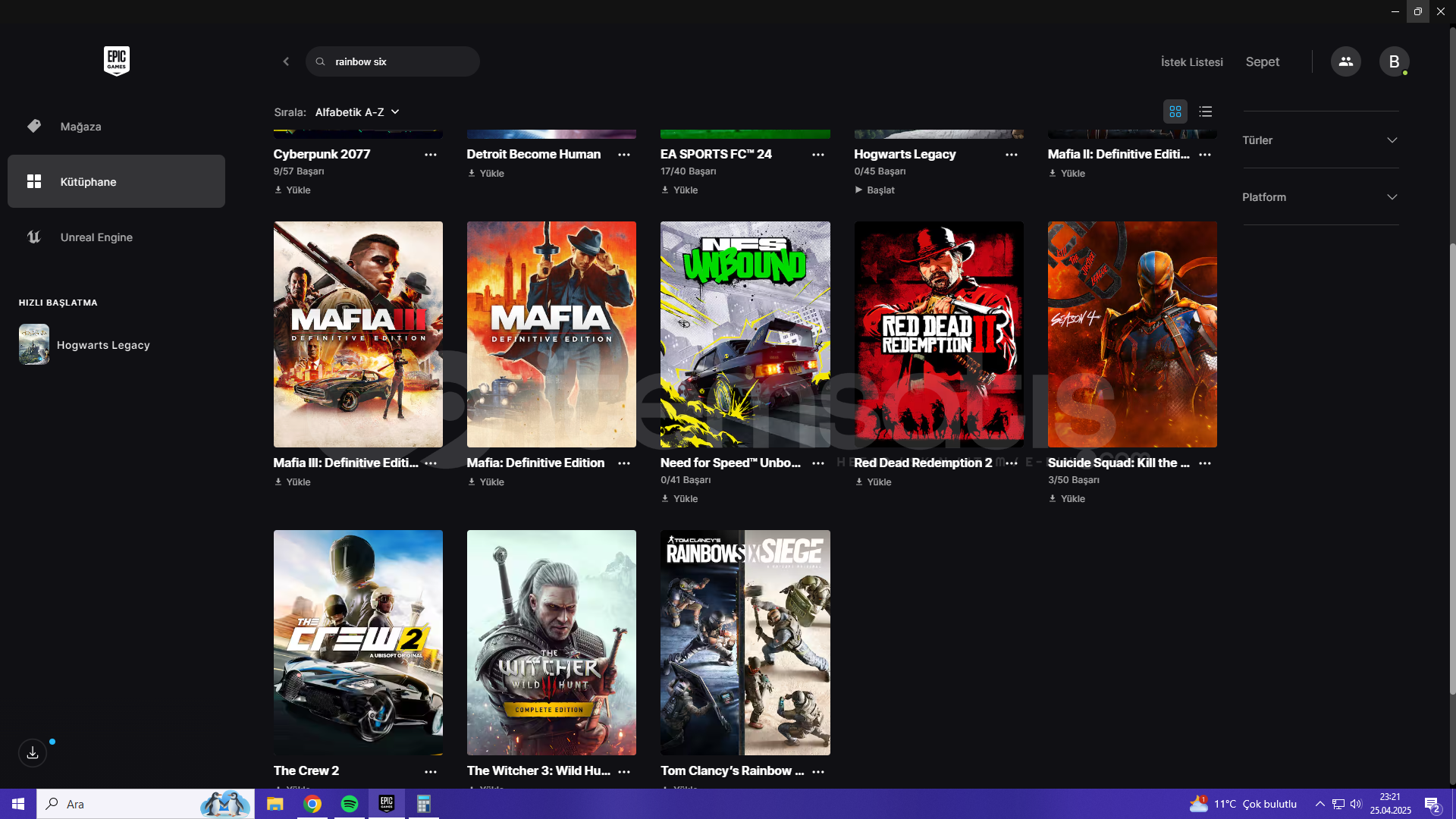This screenshot has height=819, width=1456.
Task: Open The Crew 2 options menu
Action: [x=431, y=772]
